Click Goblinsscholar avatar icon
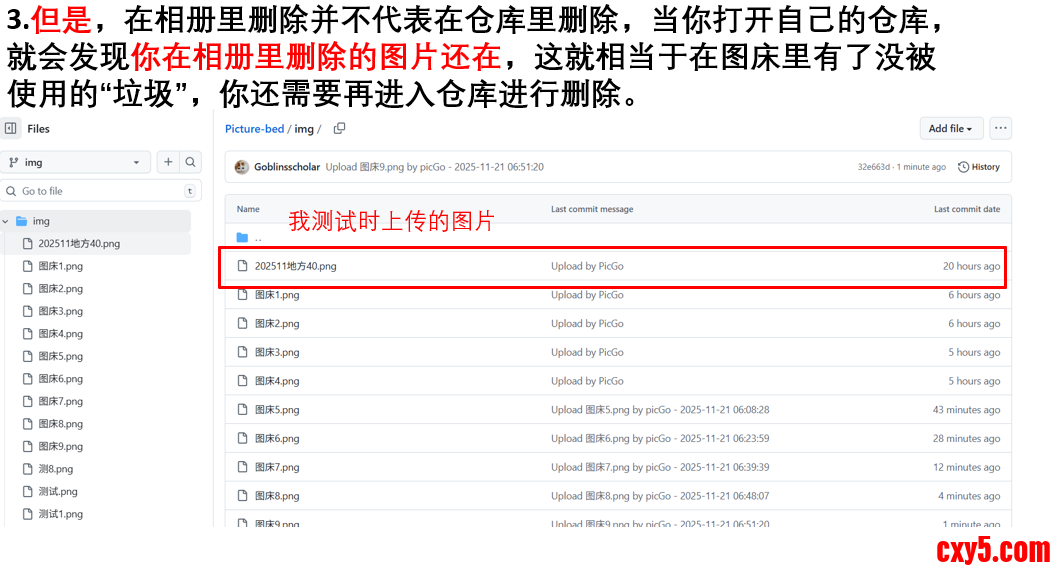Image resolution: width=1055 pixels, height=570 pixels. 242,167
